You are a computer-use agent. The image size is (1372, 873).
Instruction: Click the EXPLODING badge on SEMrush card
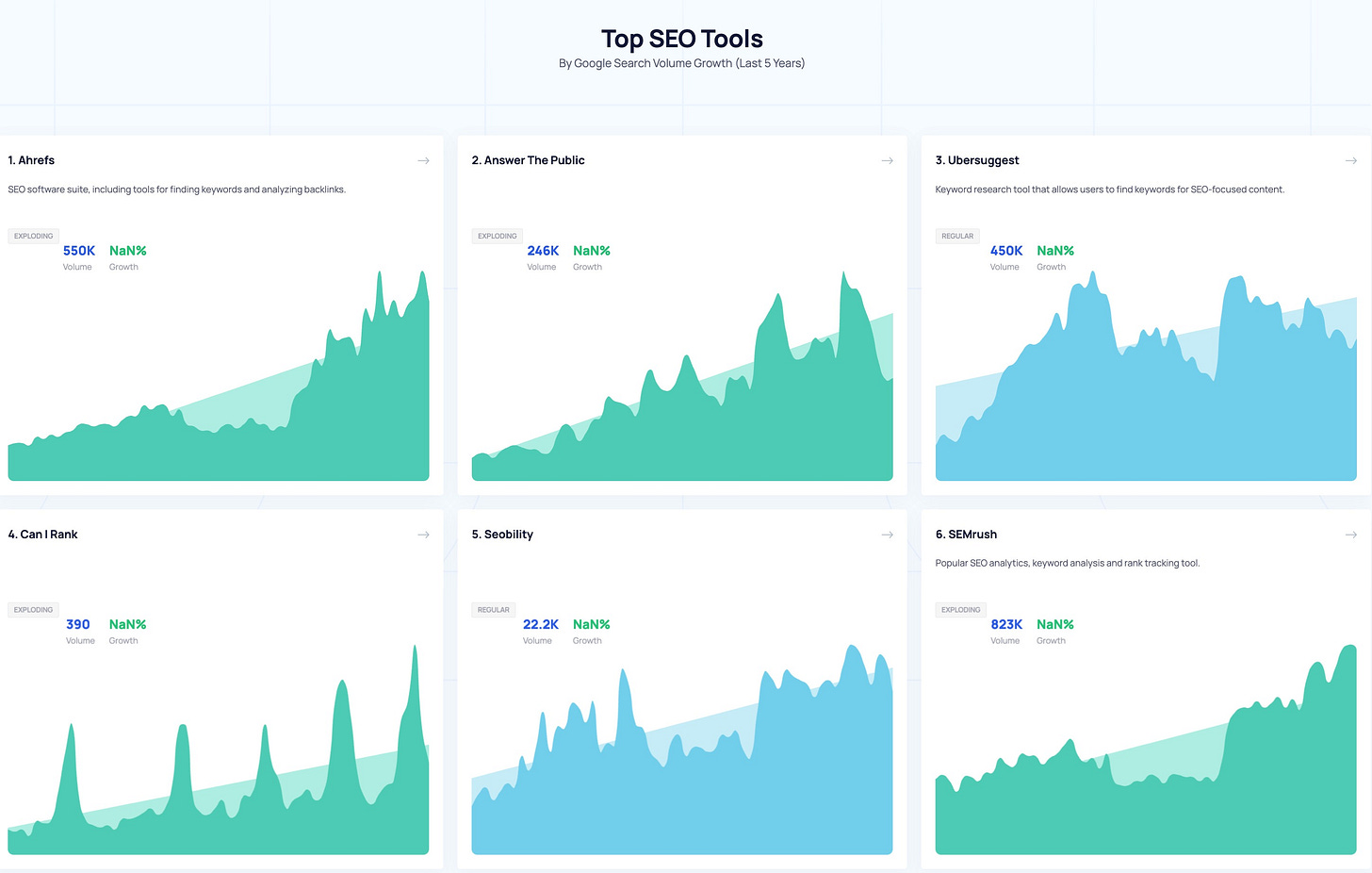pyautogui.click(x=960, y=610)
